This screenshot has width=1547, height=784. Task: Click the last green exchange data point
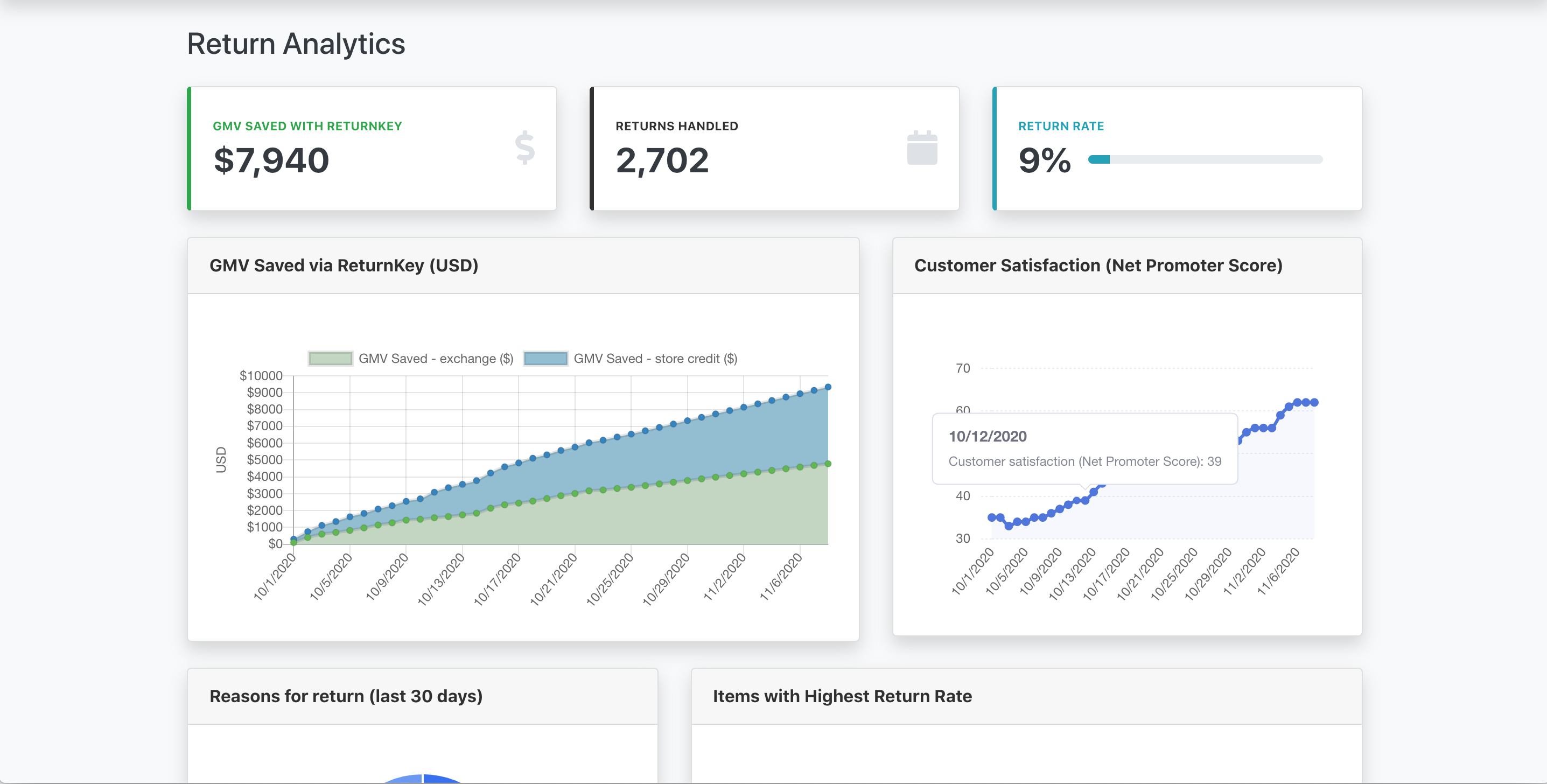tap(828, 464)
